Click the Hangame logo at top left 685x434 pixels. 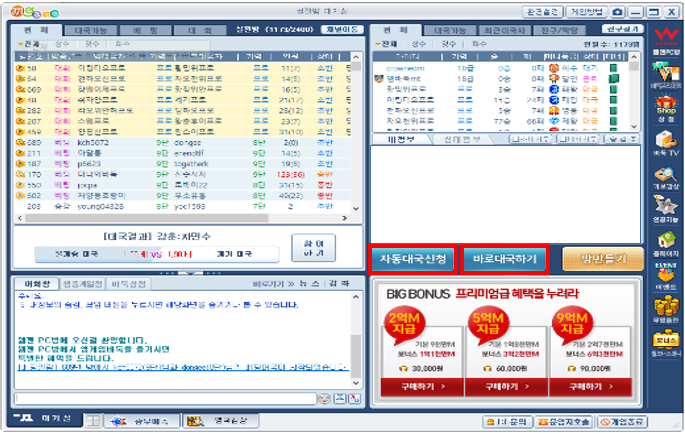tap(35, 12)
